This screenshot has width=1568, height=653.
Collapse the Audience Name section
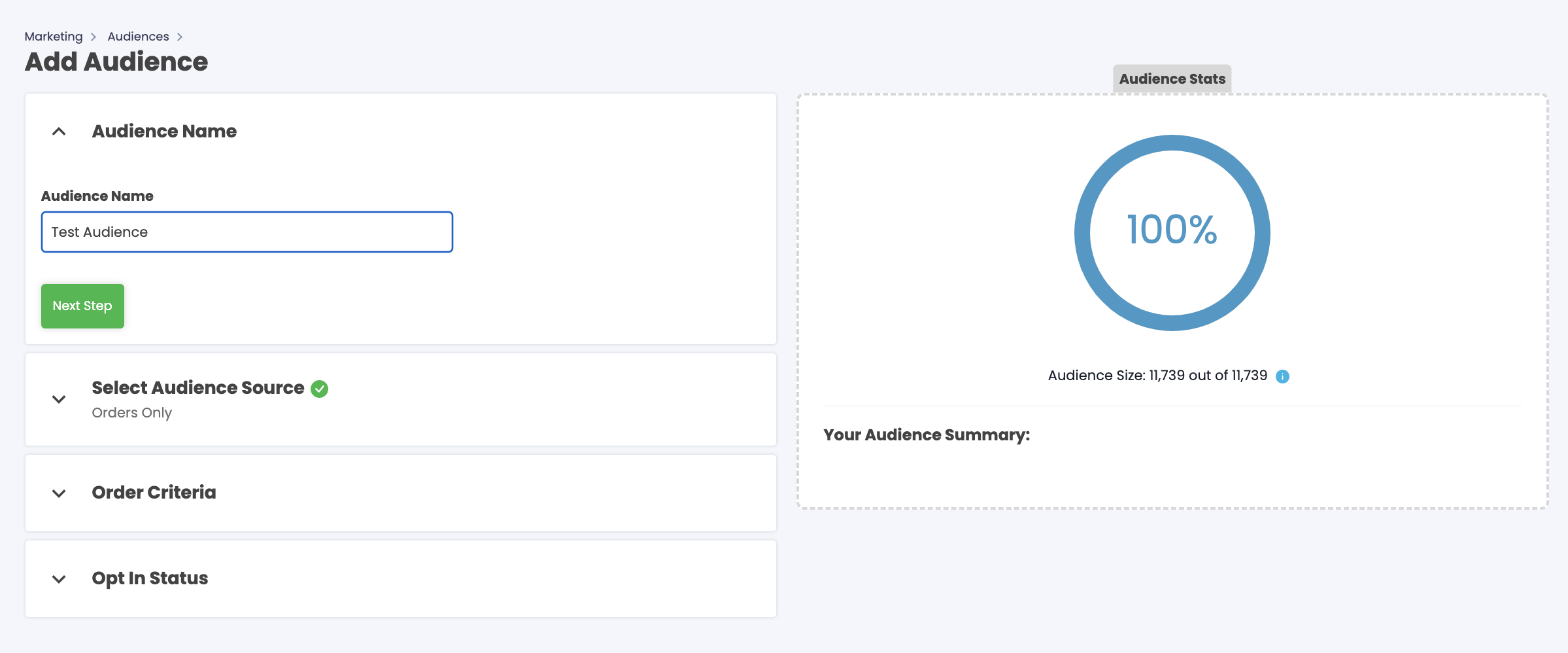(x=60, y=132)
